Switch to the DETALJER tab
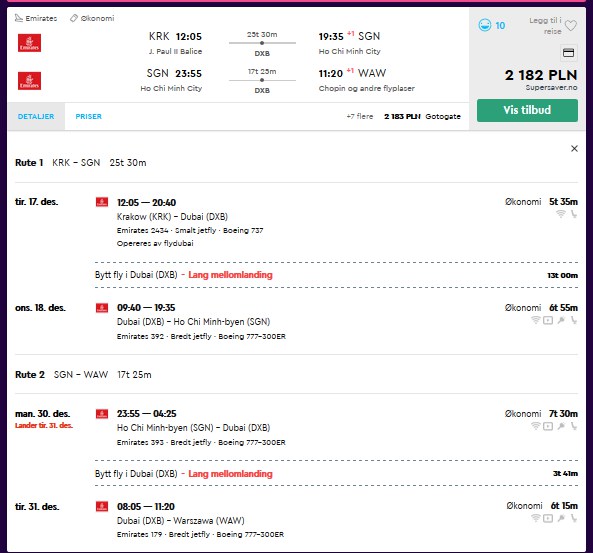 [x=36, y=117]
